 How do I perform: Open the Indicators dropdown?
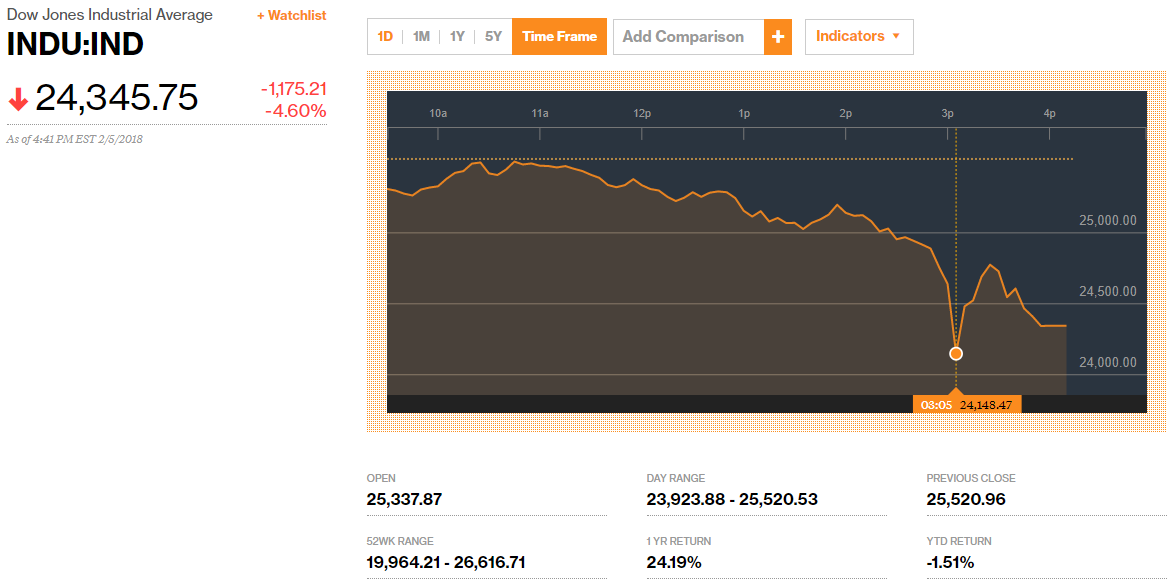[x=858, y=36]
